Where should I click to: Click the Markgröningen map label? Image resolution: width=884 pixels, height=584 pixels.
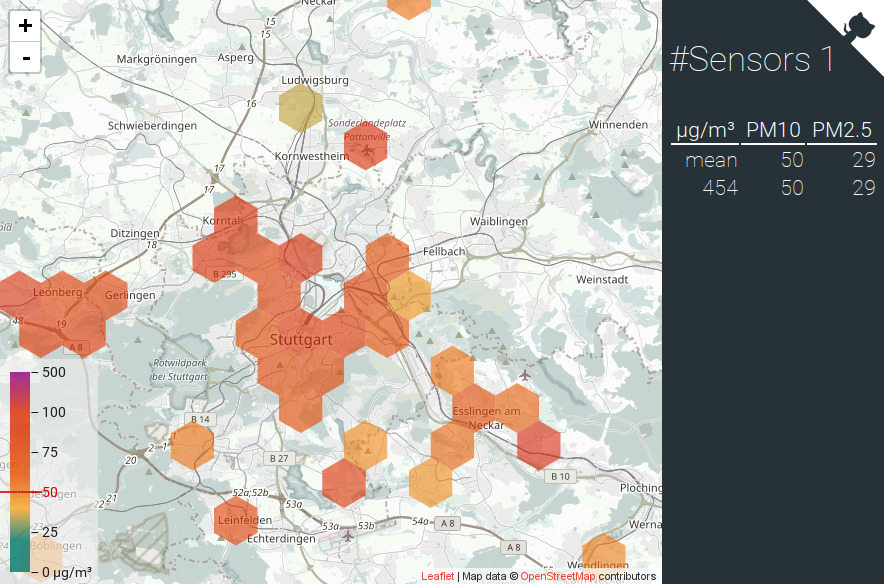157,59
